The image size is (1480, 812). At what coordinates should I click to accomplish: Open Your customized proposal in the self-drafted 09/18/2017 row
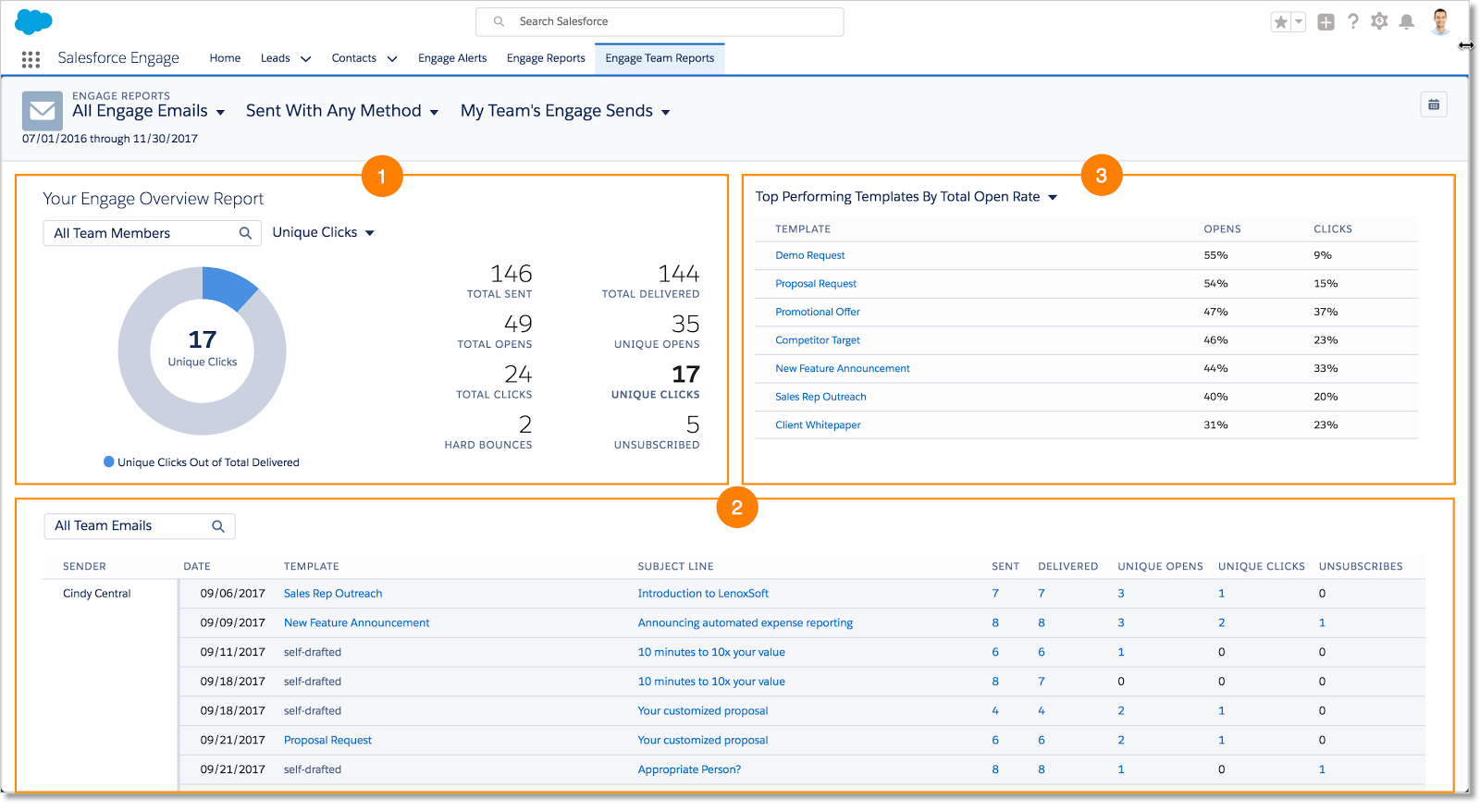(703, 711)
